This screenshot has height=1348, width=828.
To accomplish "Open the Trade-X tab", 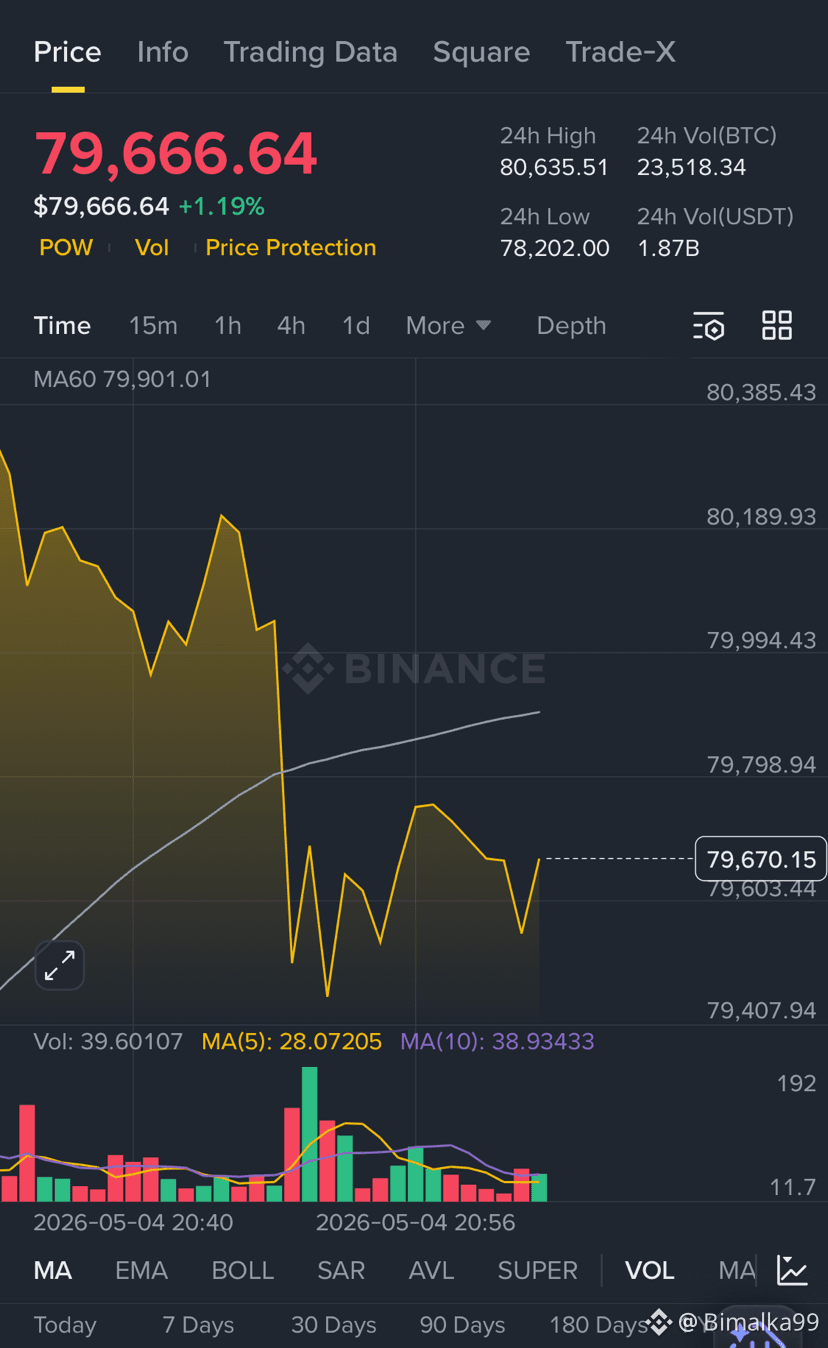I will point(621,52).
